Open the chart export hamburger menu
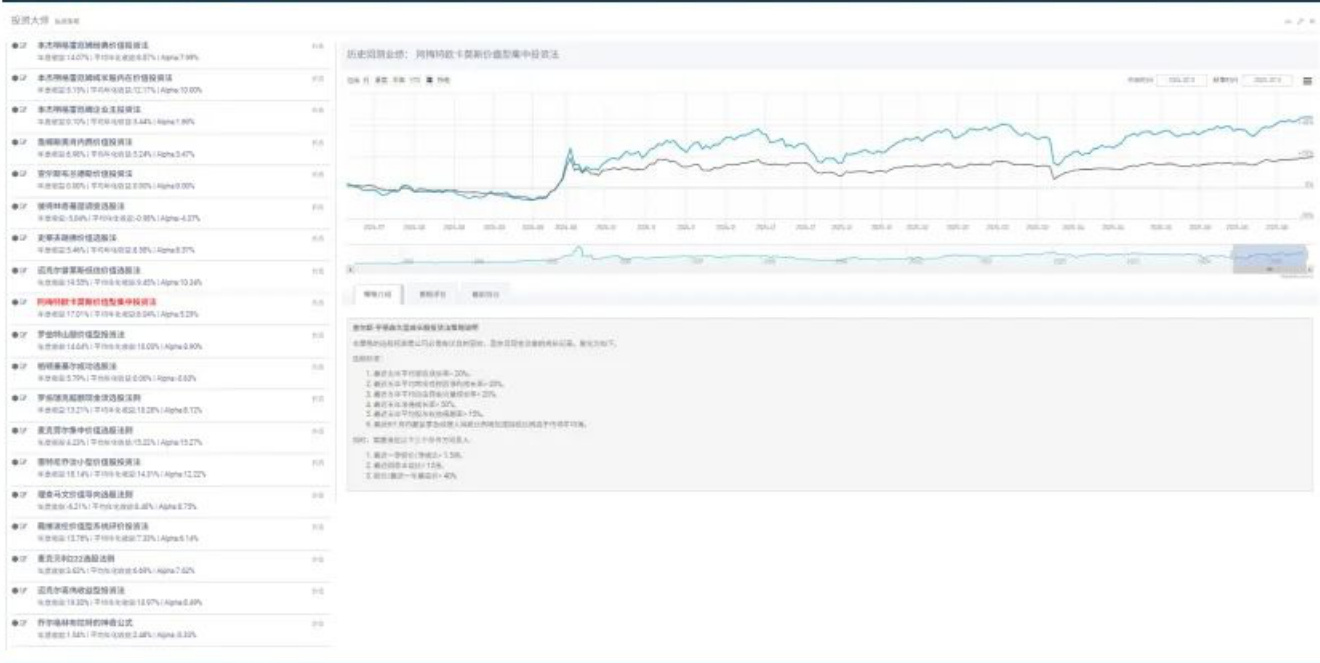Viewport: 1320px width, 663px height. point(1307,81)
